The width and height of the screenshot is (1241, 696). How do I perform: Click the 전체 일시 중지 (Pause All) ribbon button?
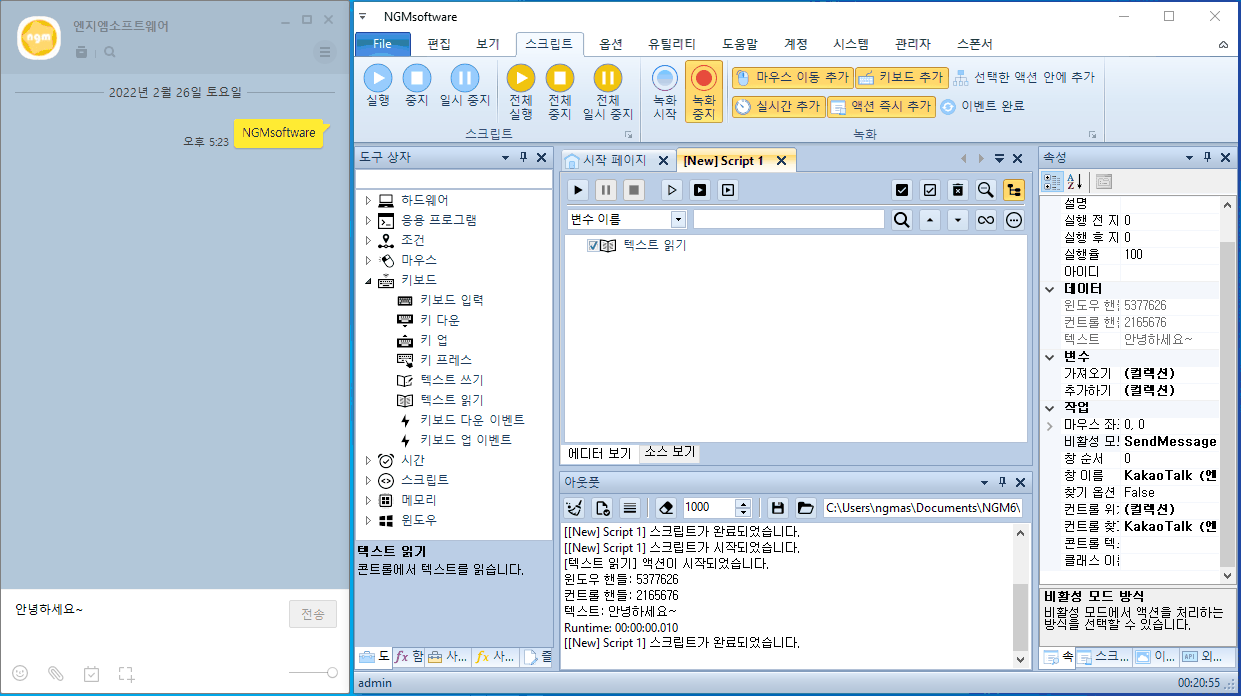(x=608, y=92)
